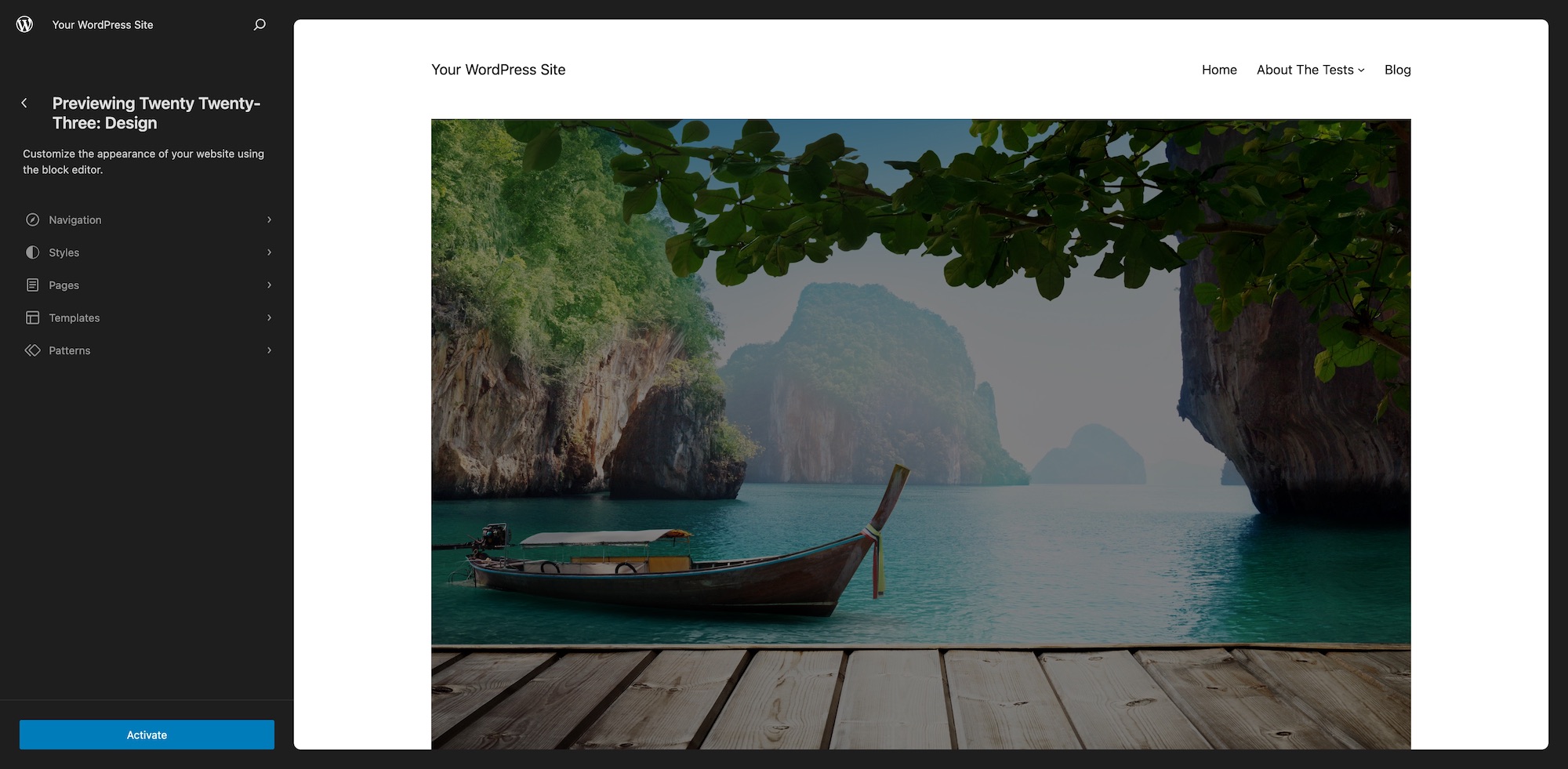Click the Templates layout icon

pyautogui.click(x=32, y=317)
